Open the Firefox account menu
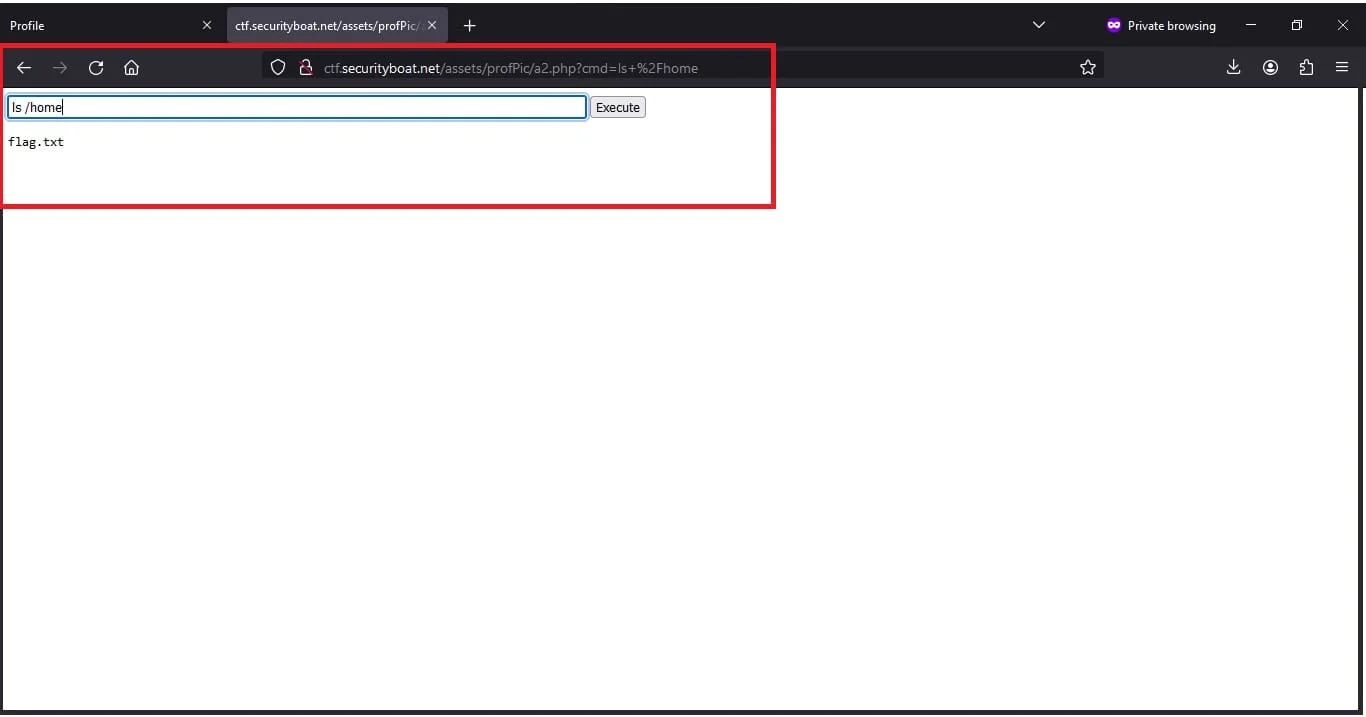Viewport: 1366px width, 717px height. [1270, 67]
